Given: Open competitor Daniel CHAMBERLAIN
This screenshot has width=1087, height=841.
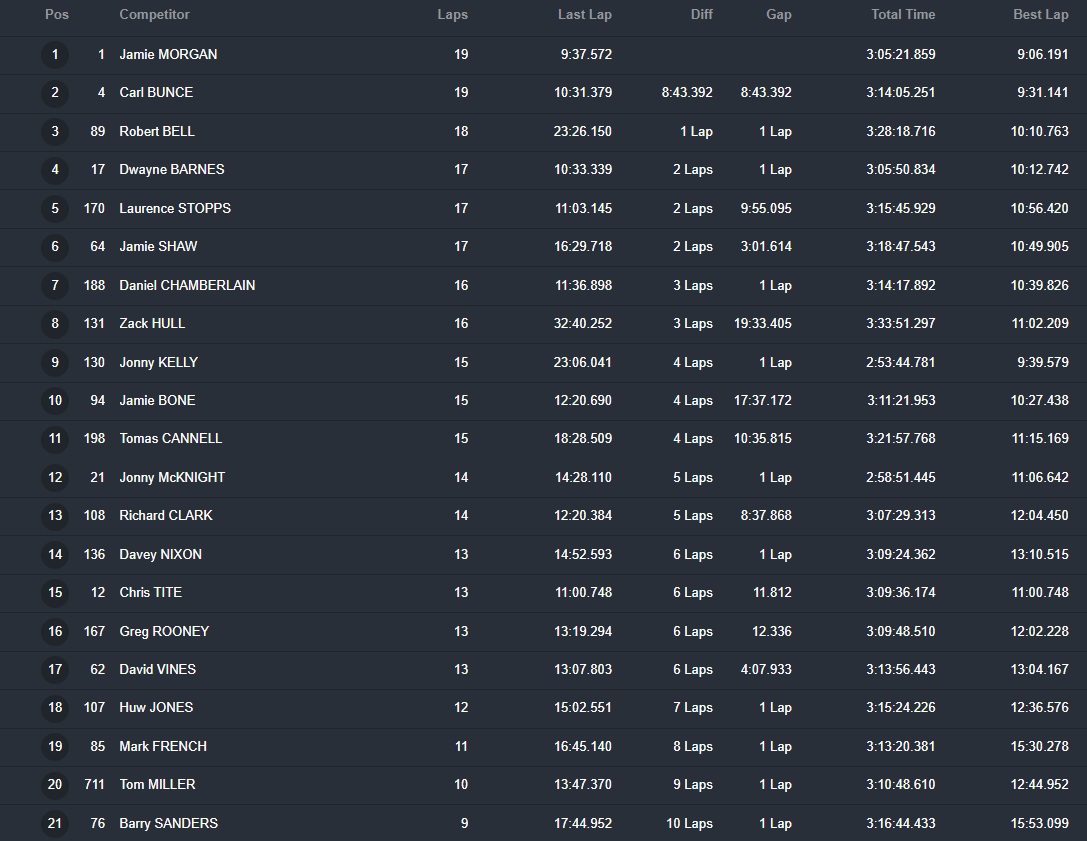Looking at the screenshot, I should tap(187, 286).
